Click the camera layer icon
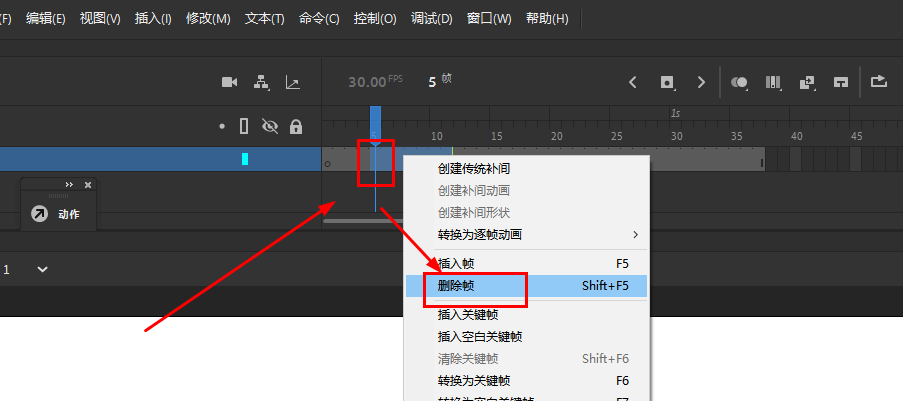 tap(230, 82)
